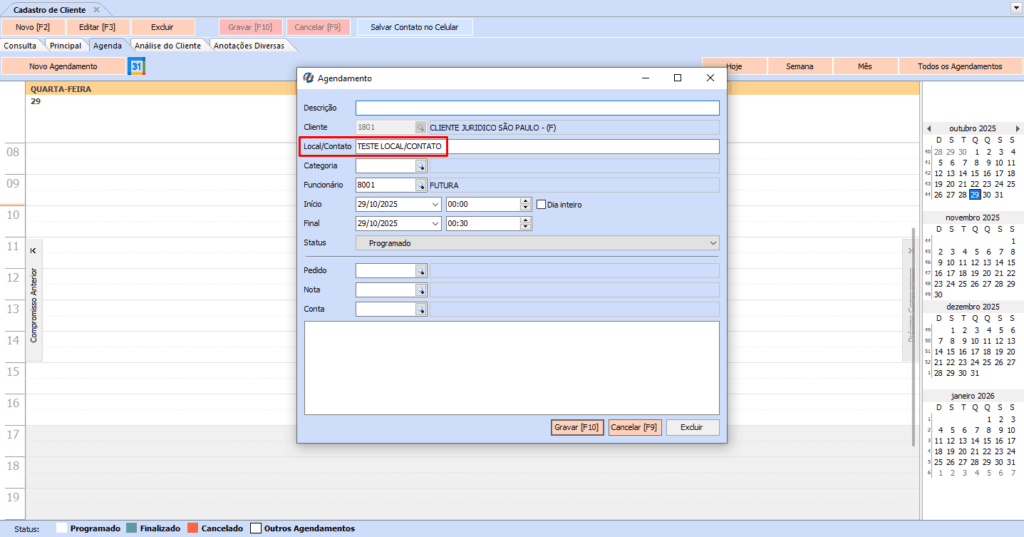This screenshot has width=1024, height=537.
Task: Click into the Descrição input field
Action: coord(537,108)
